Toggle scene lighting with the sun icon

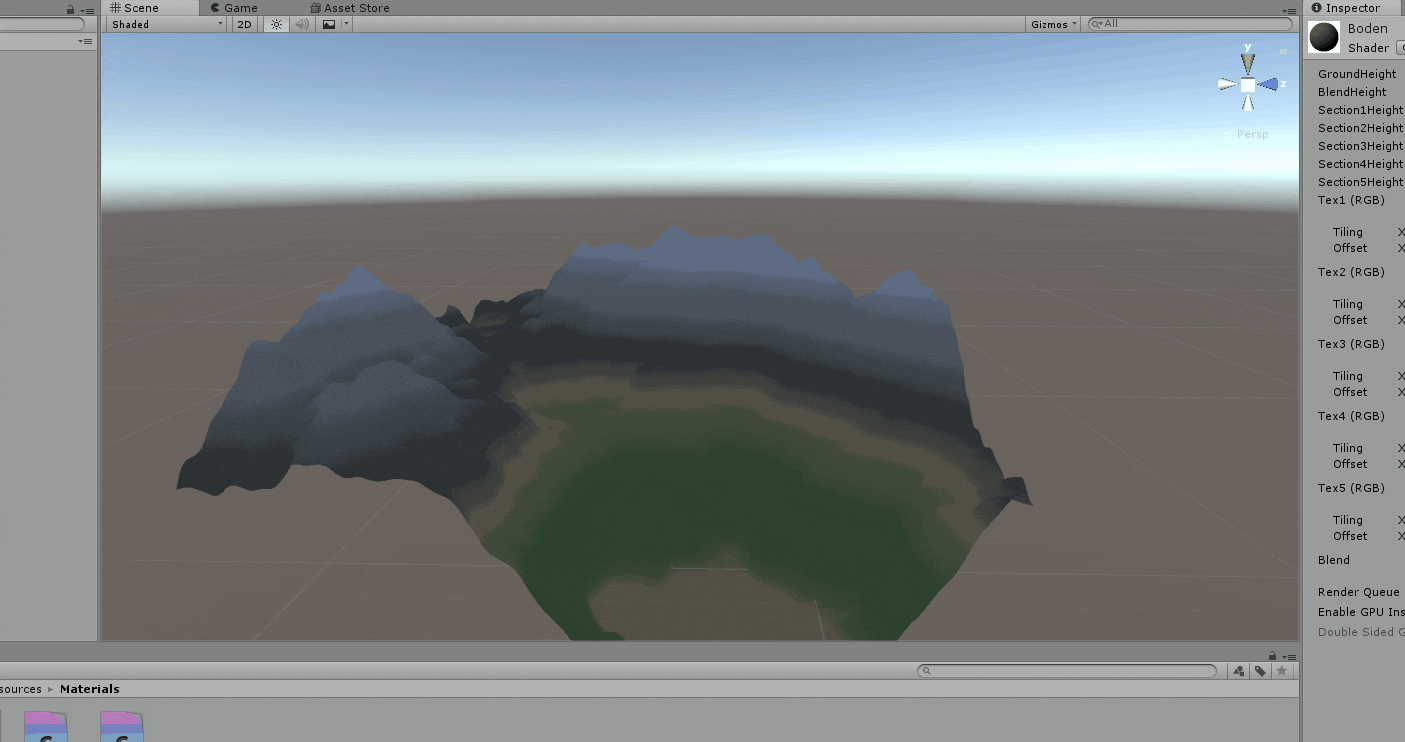coord(275,24)
